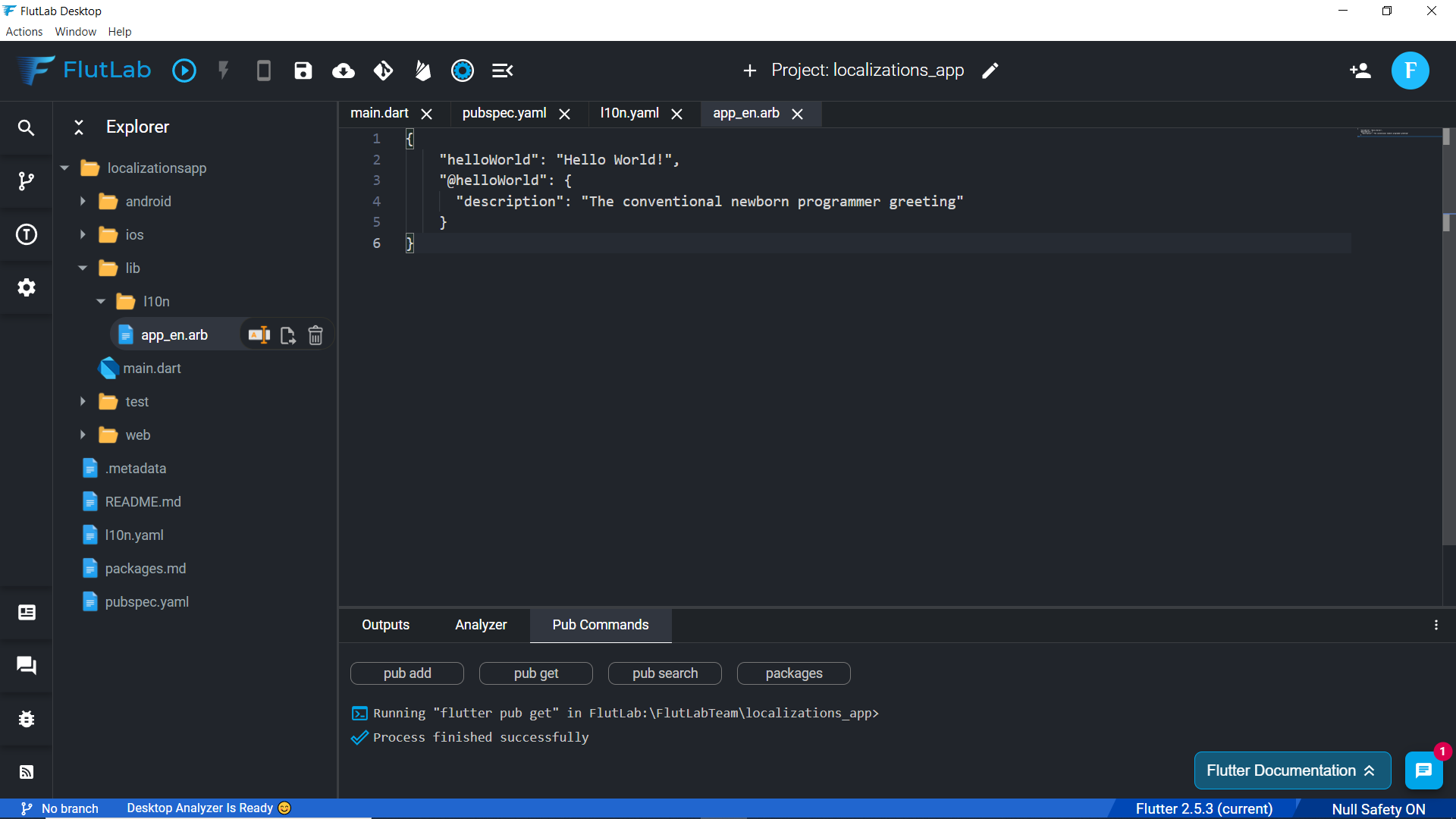The image size is (1456, 819).
Task: Select the Save file icon
Action: tap(303, 70)
